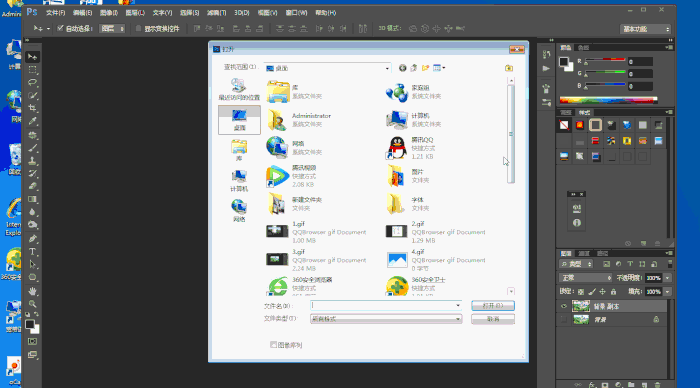The width and height of the screenshot is (700, 388).
Task: Click the lock all padlock icon in Layers
Action: click(x=613, y=292)
